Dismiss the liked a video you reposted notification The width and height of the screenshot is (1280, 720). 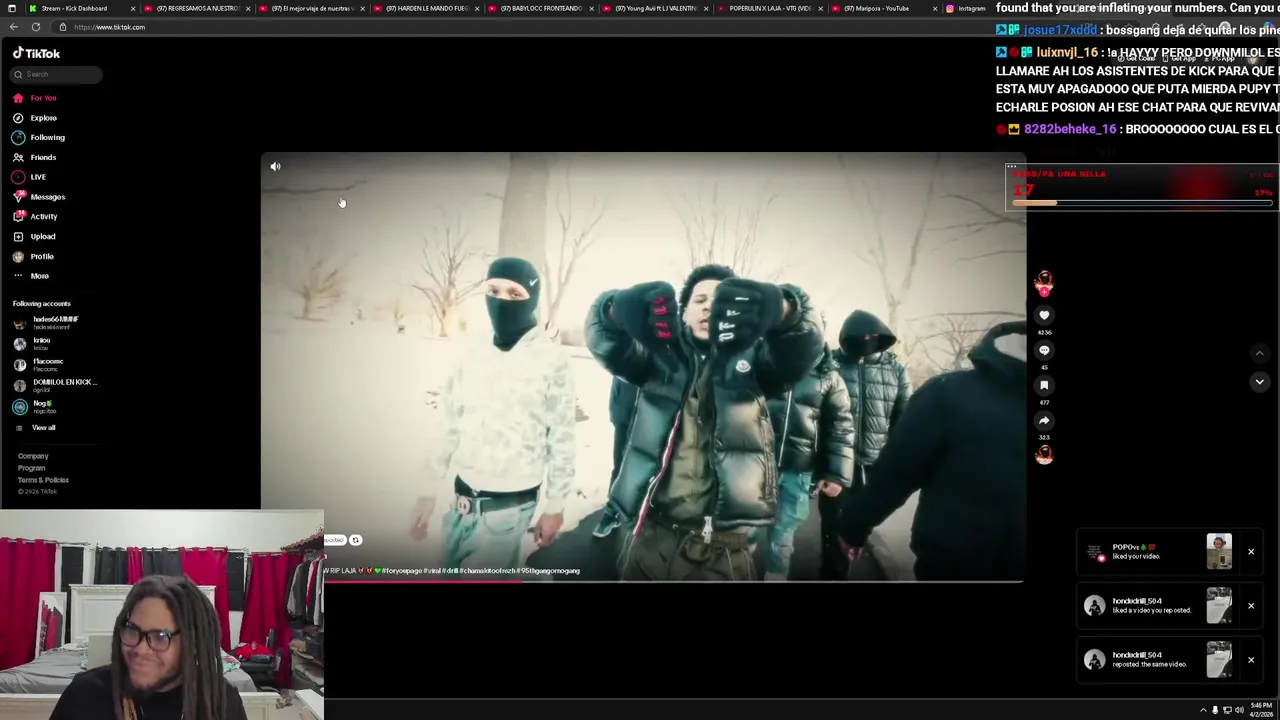[1250, 605]
